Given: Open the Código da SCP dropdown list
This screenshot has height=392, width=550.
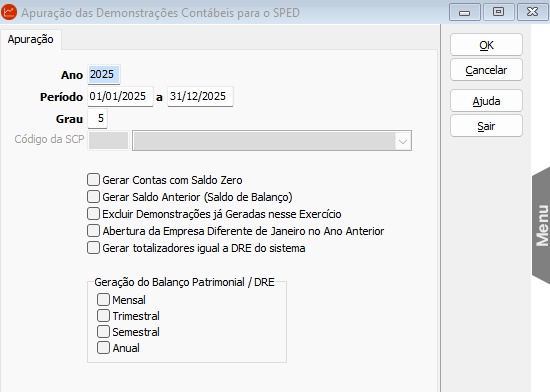Looking at the screenshot, I should [403, 141].
